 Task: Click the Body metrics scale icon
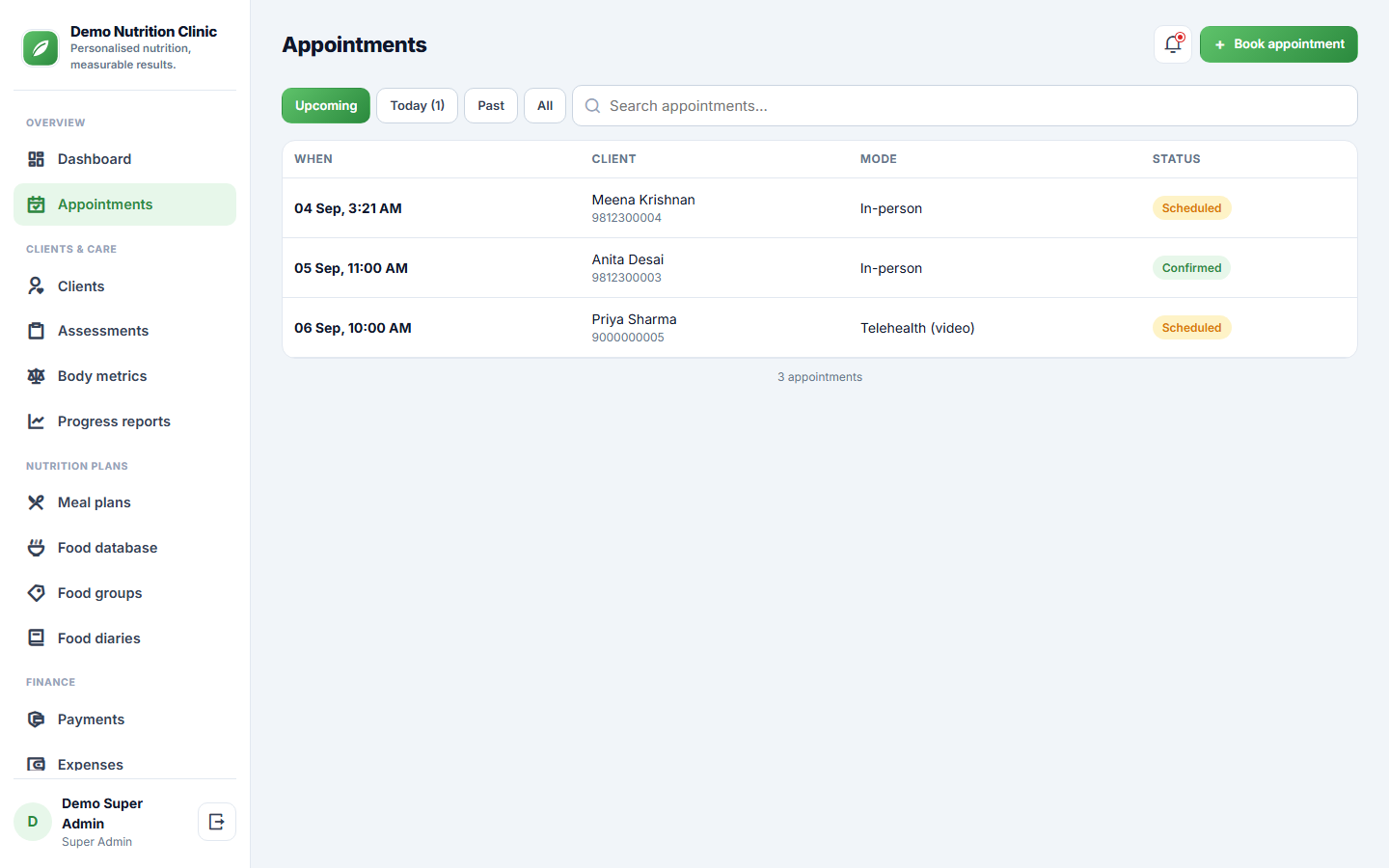(x=36, y=376)
